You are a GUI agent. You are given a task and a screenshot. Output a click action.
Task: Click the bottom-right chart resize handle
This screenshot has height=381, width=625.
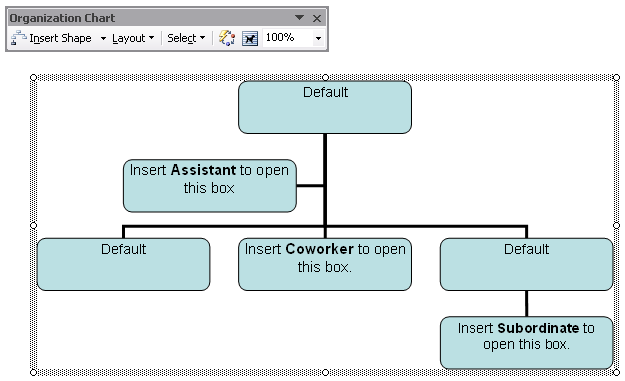(617, 373)
